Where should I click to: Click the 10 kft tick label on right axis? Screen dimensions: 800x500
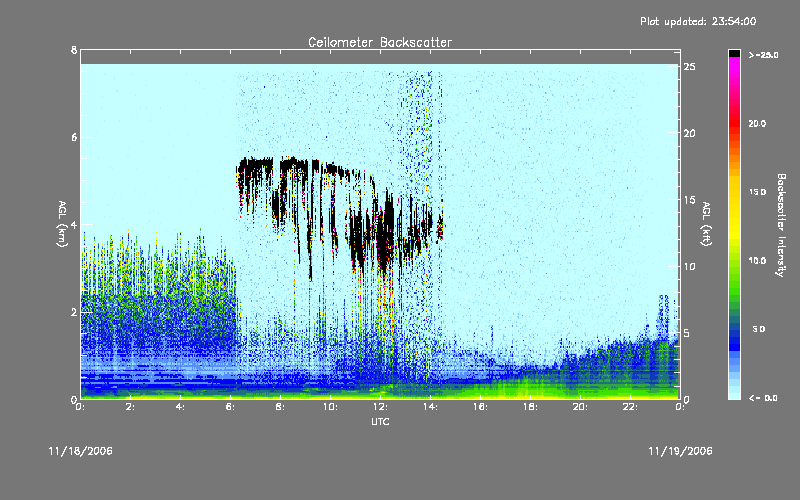(690, 266)
